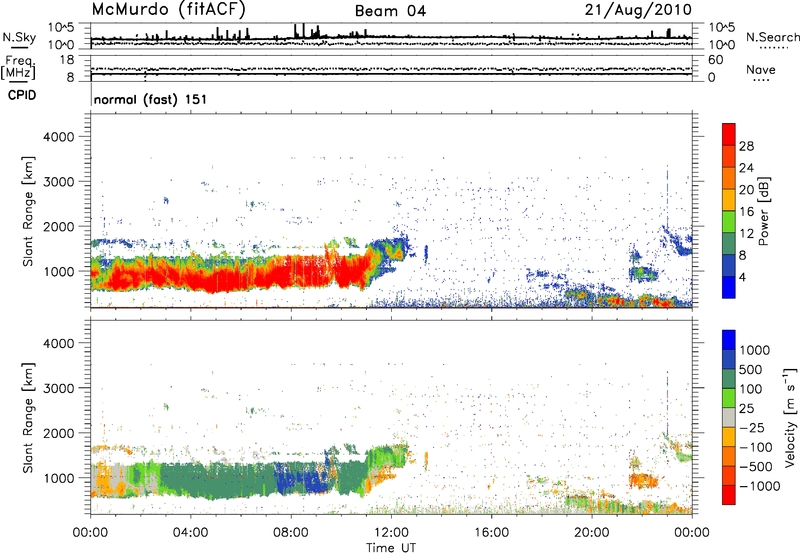Pick the yellow Power segment between 16 and 20
Viewport: 800px width, 554px height.
pos(729,200)
